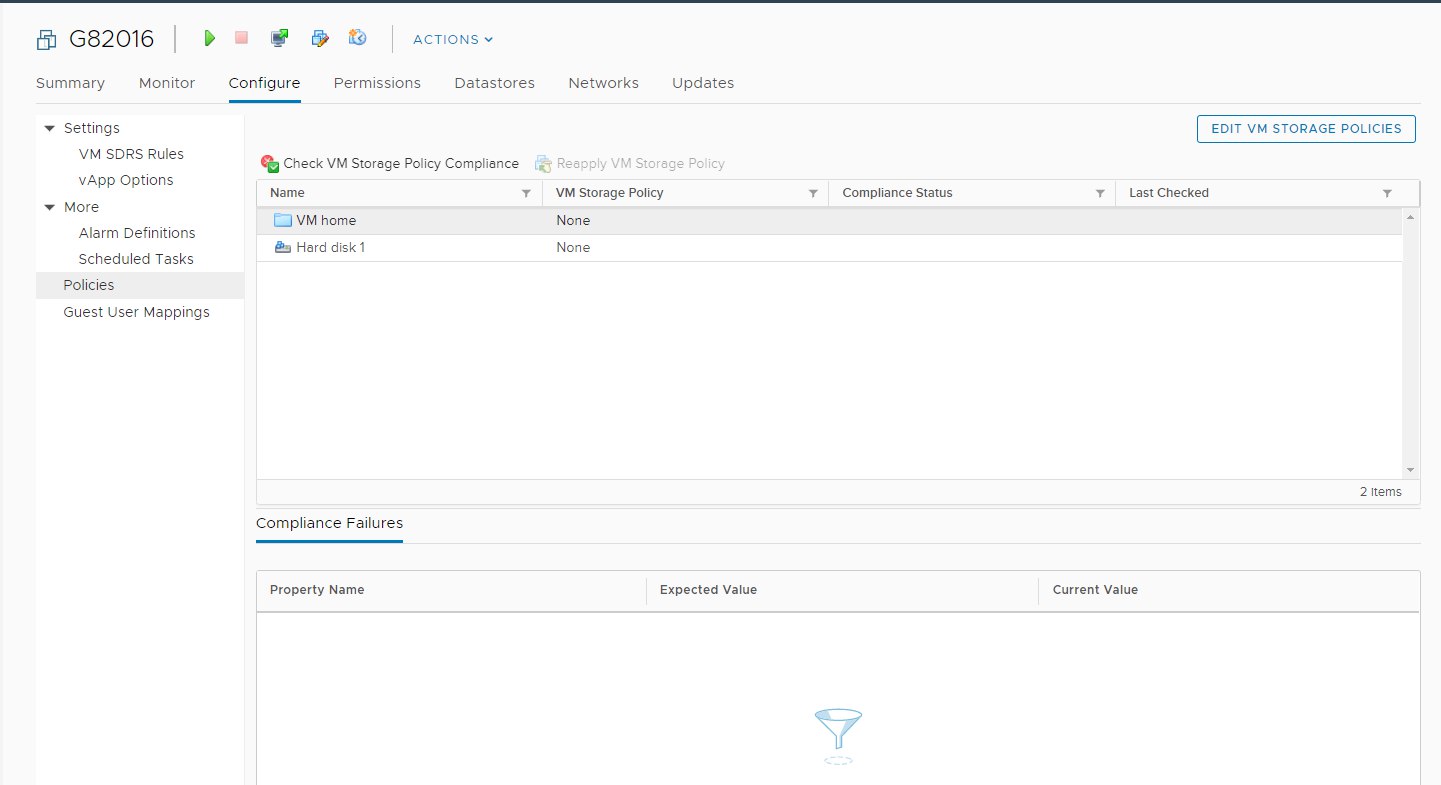Click the Name column filter icon
The image size is (1441, 785).
click(x=526, y=193)
